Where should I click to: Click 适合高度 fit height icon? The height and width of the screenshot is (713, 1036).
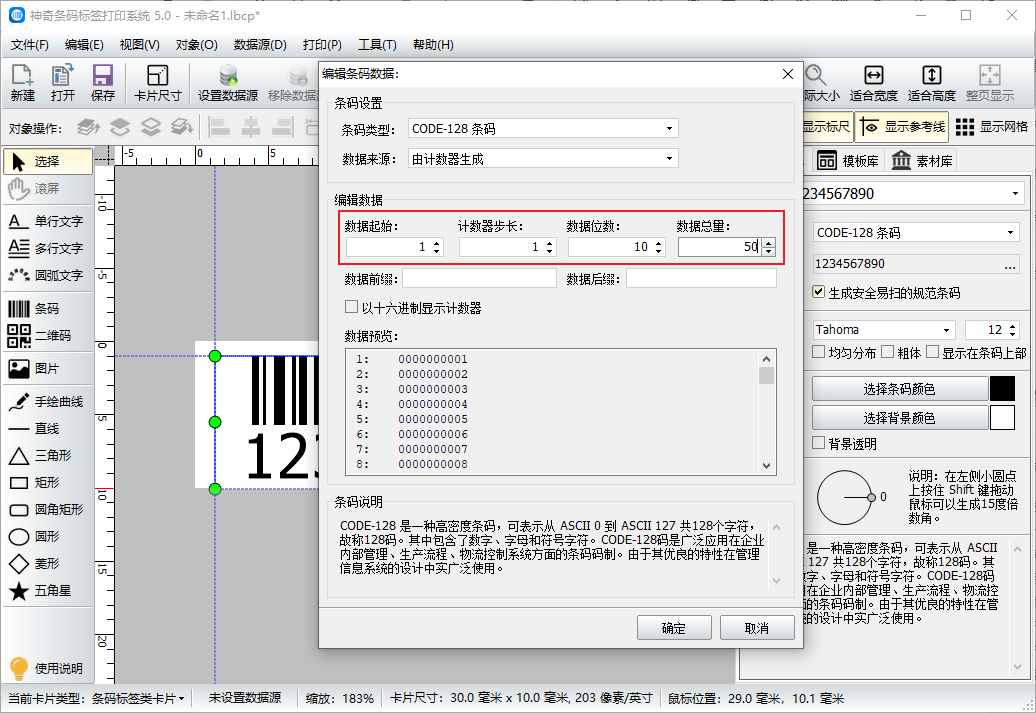(x=932, y=83)
